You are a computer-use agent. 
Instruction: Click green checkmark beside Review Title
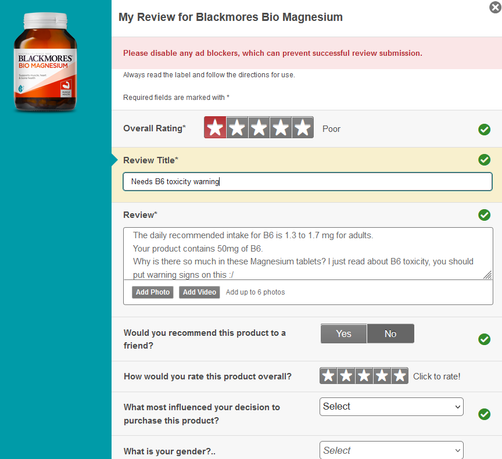click(x=484, y=160)
